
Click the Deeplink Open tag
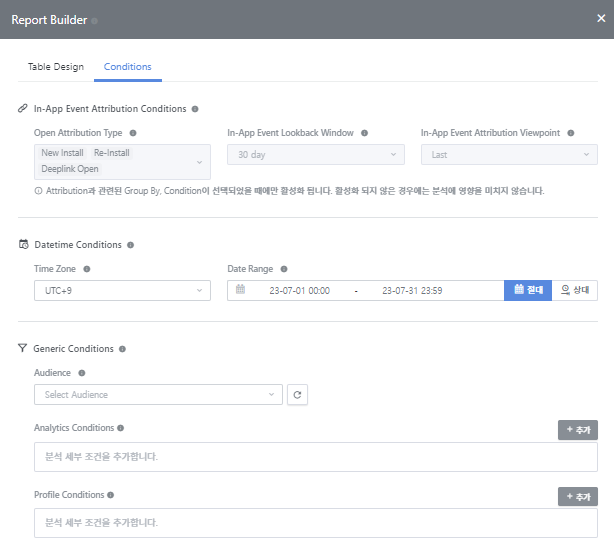(x=70, y=169)
